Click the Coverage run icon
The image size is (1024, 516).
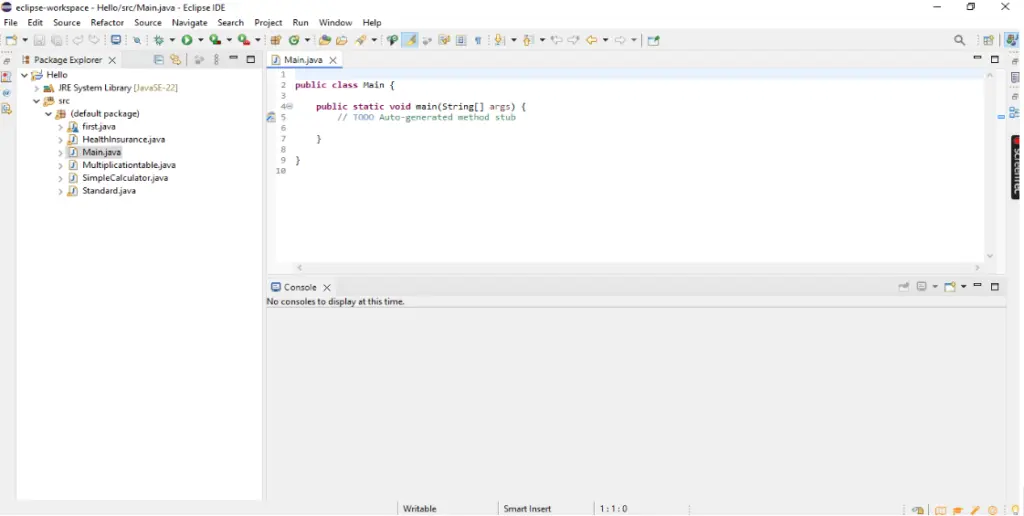click(215, 40)
